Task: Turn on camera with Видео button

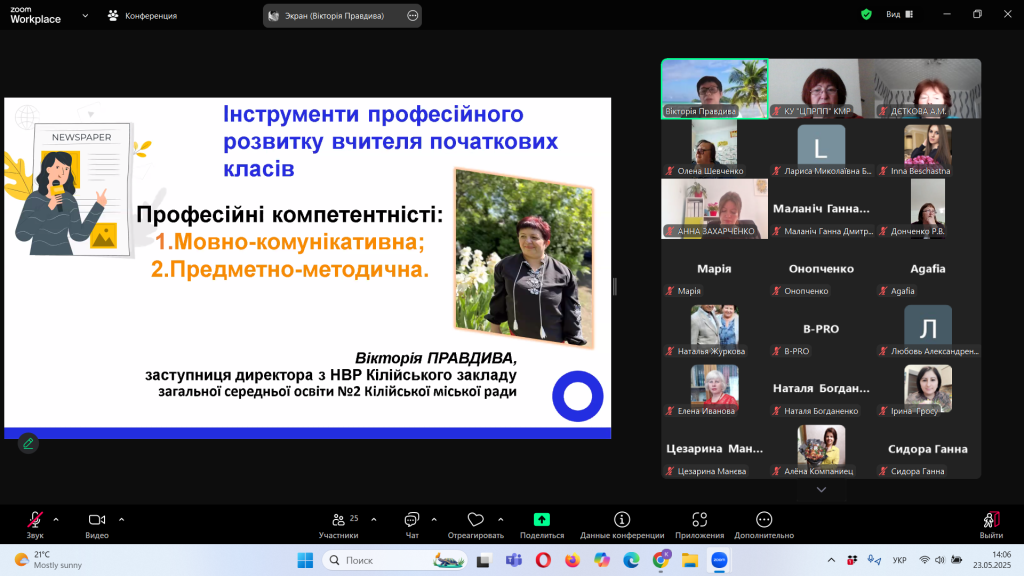Action: [97, 520]
